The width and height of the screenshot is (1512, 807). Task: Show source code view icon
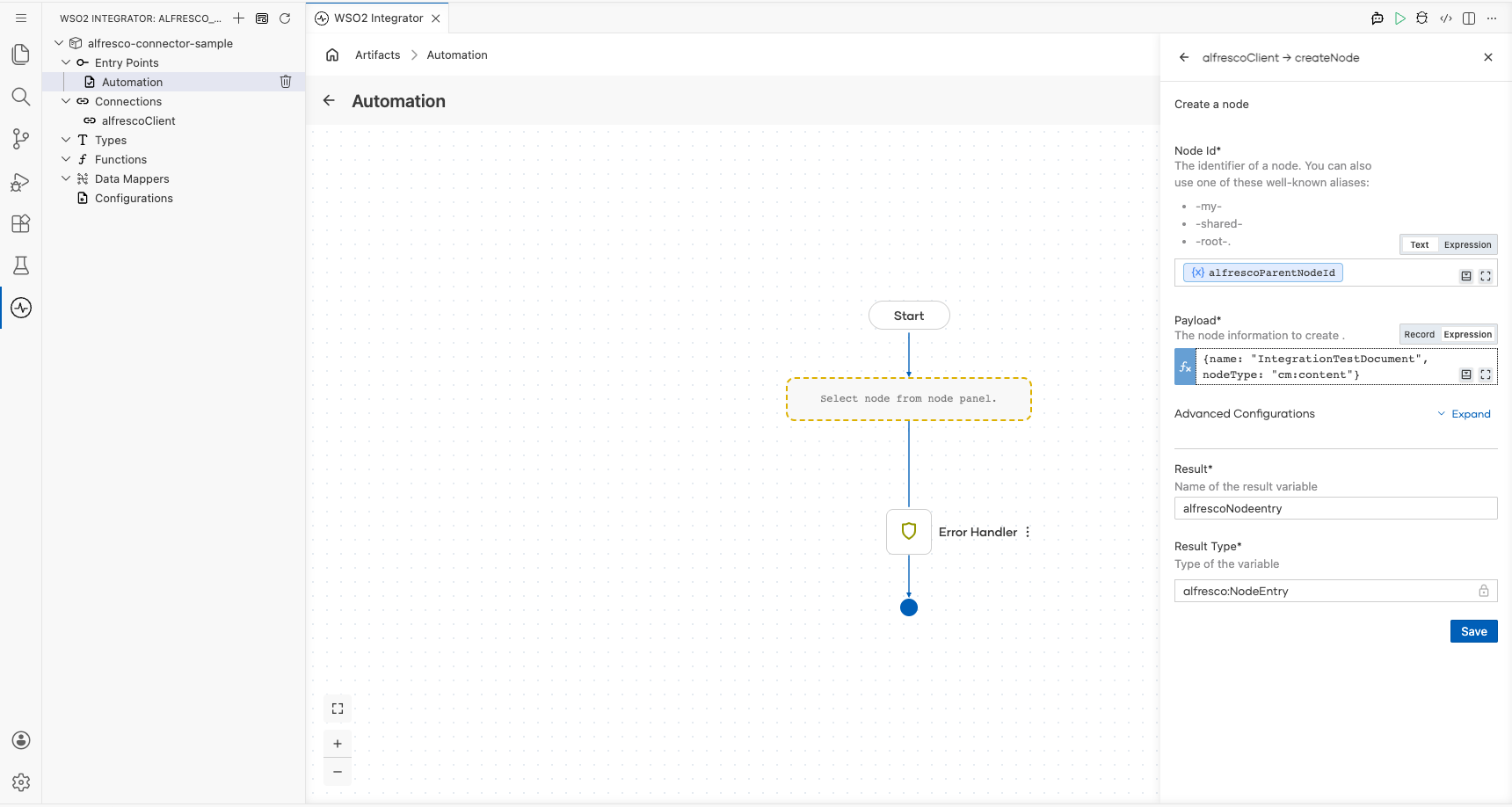pyautogui.click(x=1446, y=18)
